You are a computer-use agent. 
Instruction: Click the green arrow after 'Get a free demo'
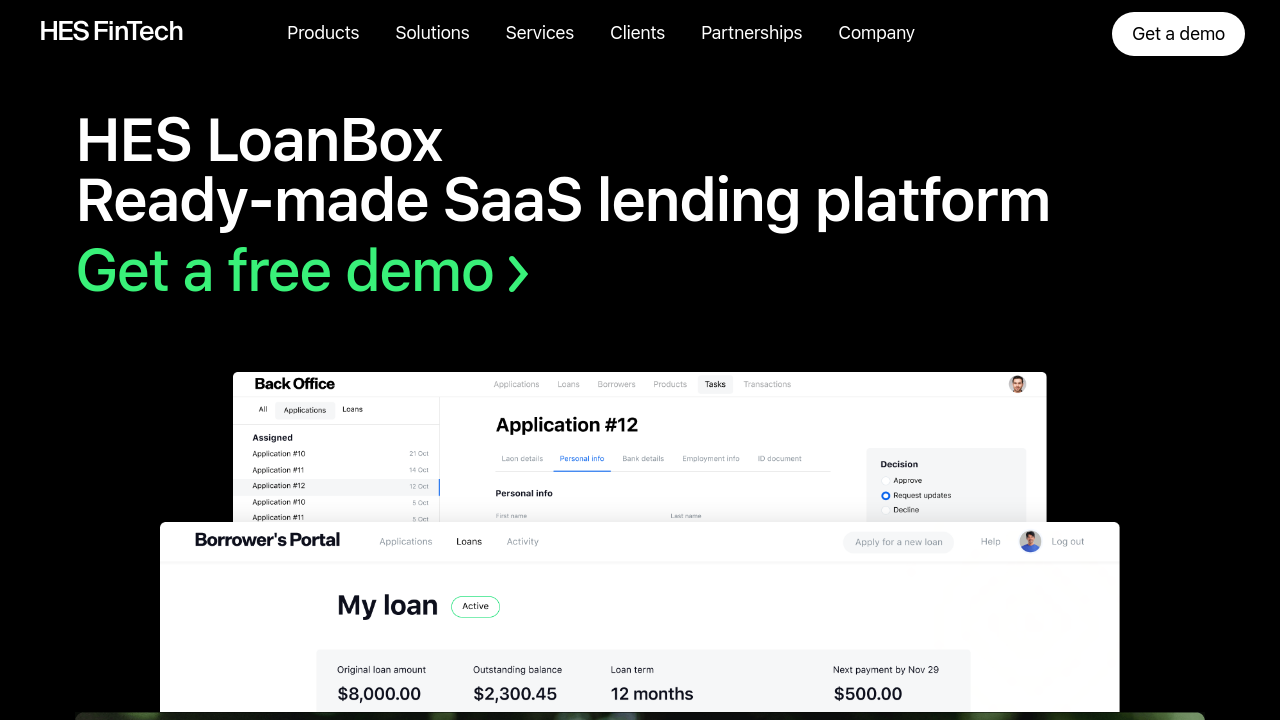click(x=518, y=272)
